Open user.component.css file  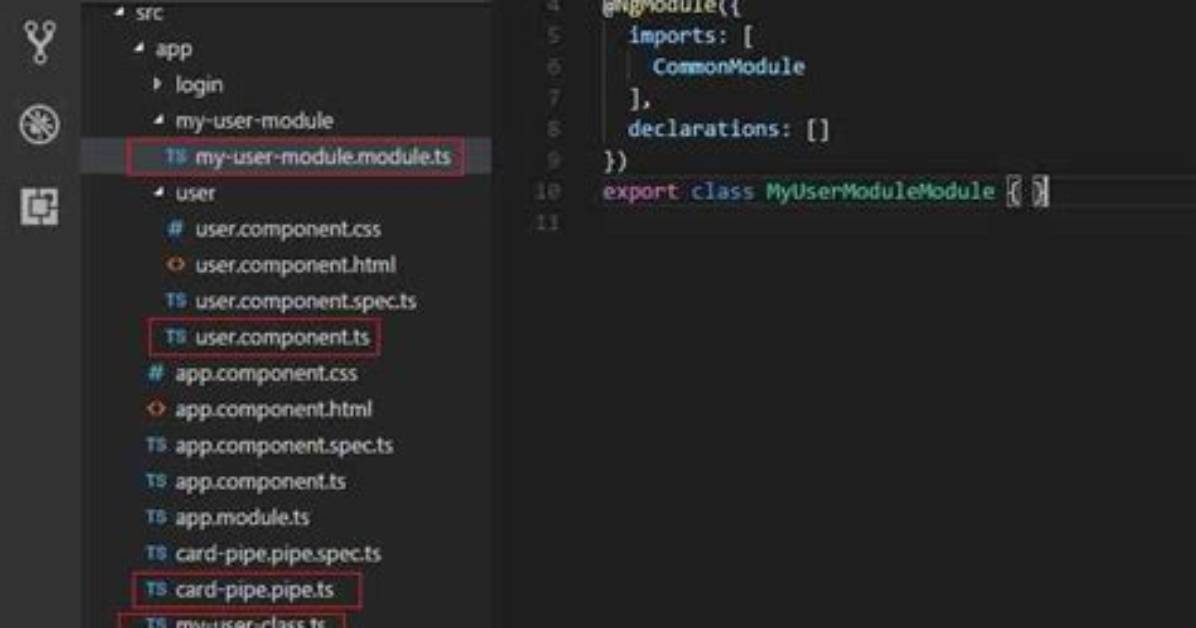pyautogui.click(x=288, y=229)
